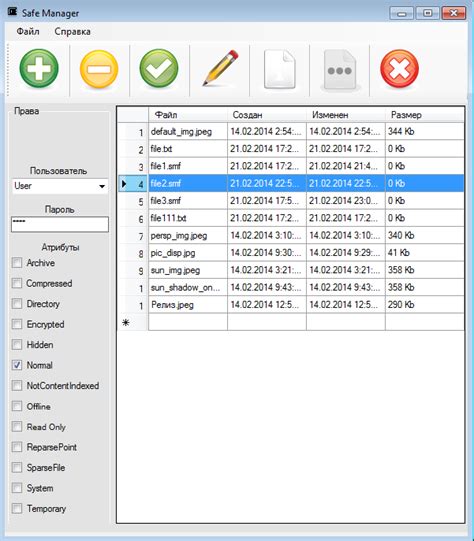This screenshot has height=541, width=474.
Task: Click the green checkmark apply icon
Action: (x=159, y=69)
